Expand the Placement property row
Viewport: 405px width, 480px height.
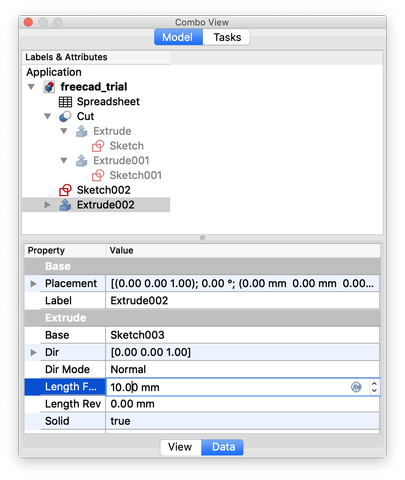click(33, 284)
